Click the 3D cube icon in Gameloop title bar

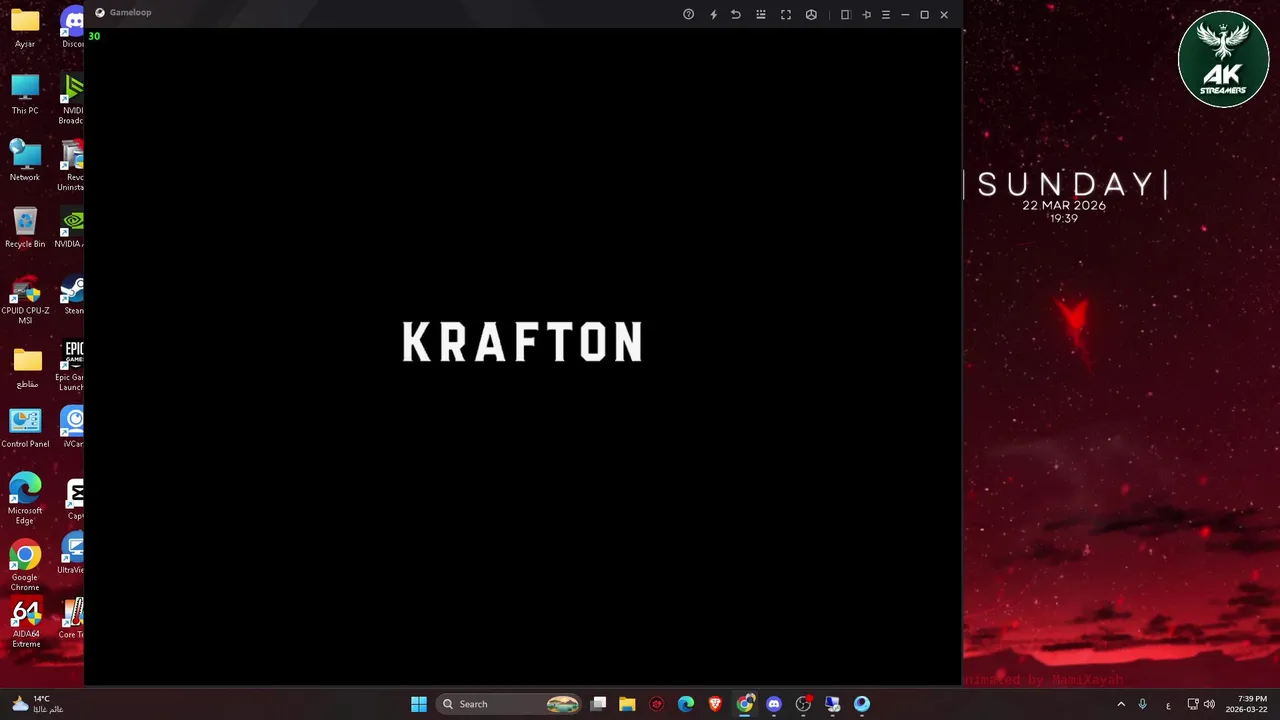[x=811, y=14]
